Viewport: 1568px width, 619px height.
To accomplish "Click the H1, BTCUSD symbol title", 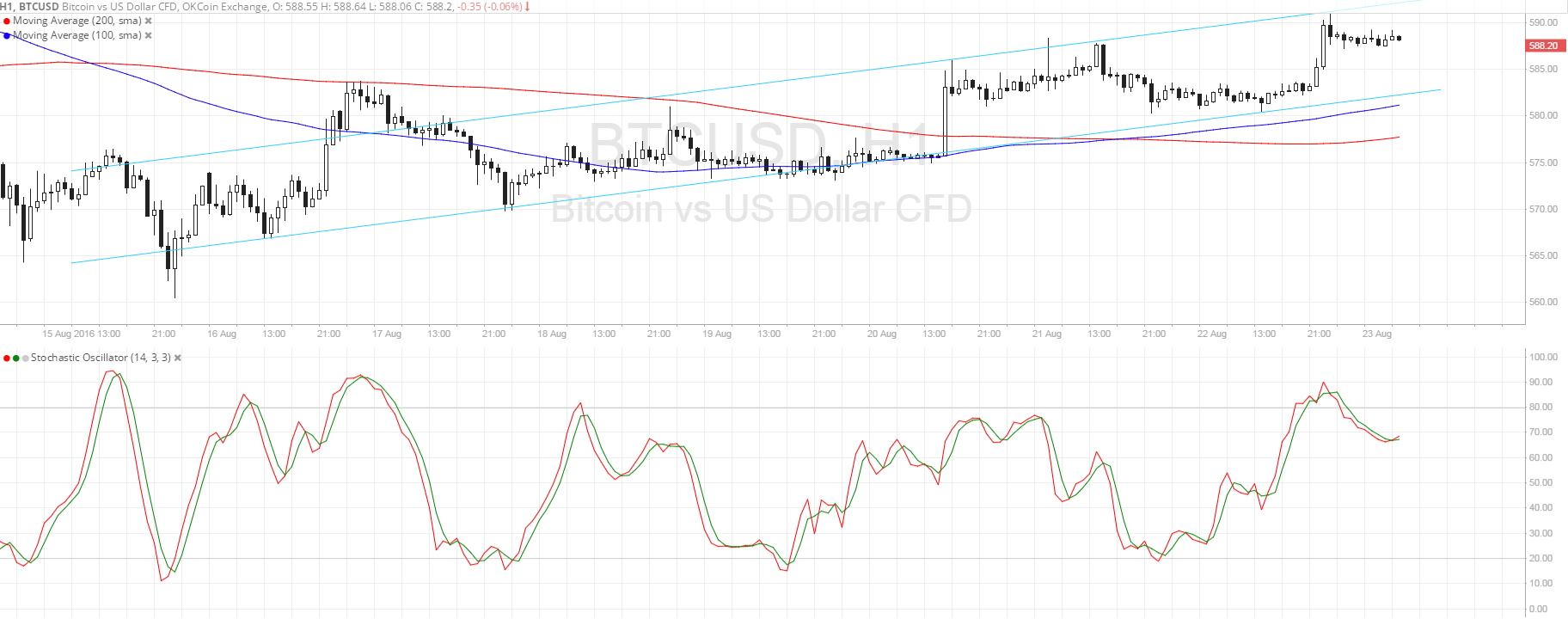I will [30, 6].
